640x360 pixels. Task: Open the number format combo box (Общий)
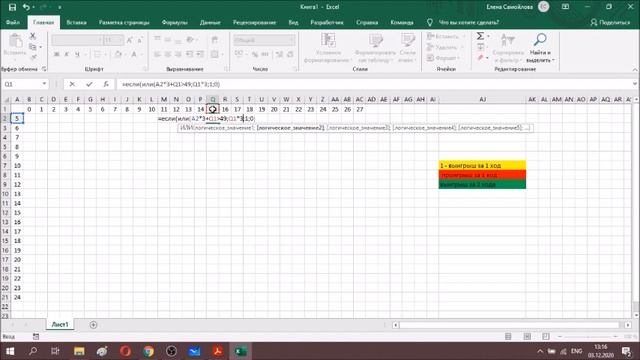point(264,40)
